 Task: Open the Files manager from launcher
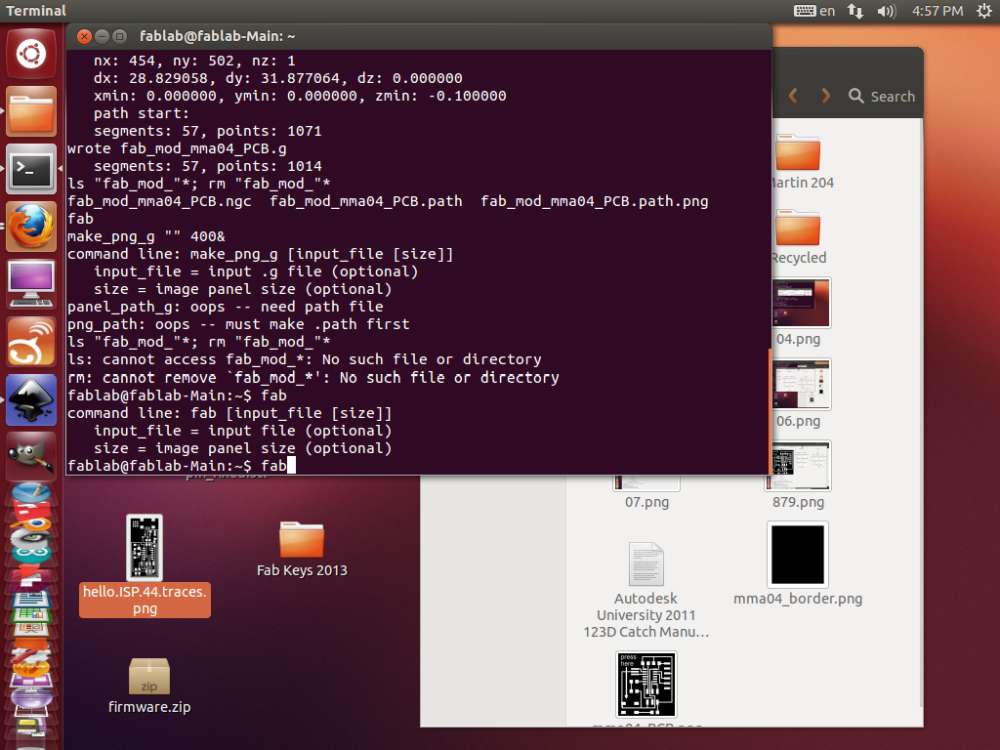(31, 112)
